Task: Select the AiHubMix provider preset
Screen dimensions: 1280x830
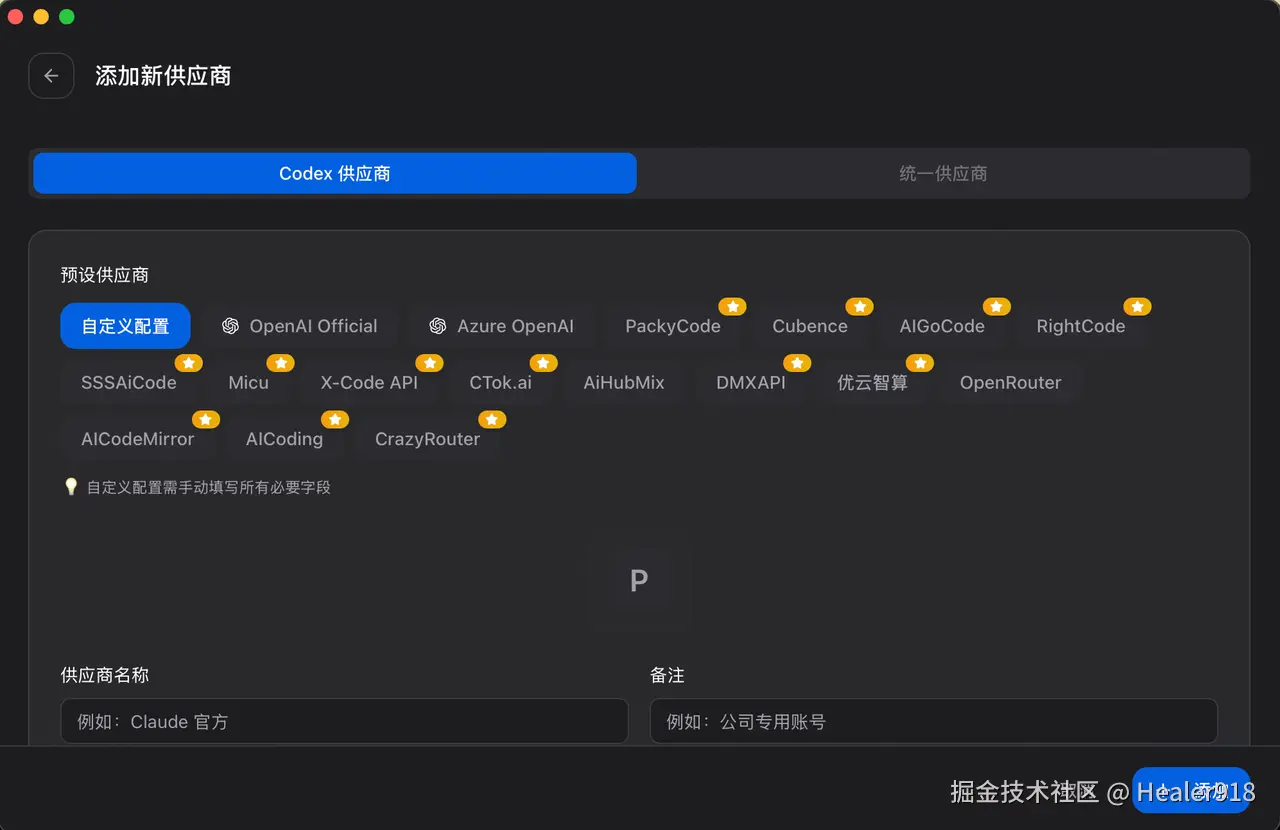Action: (624, 382)
